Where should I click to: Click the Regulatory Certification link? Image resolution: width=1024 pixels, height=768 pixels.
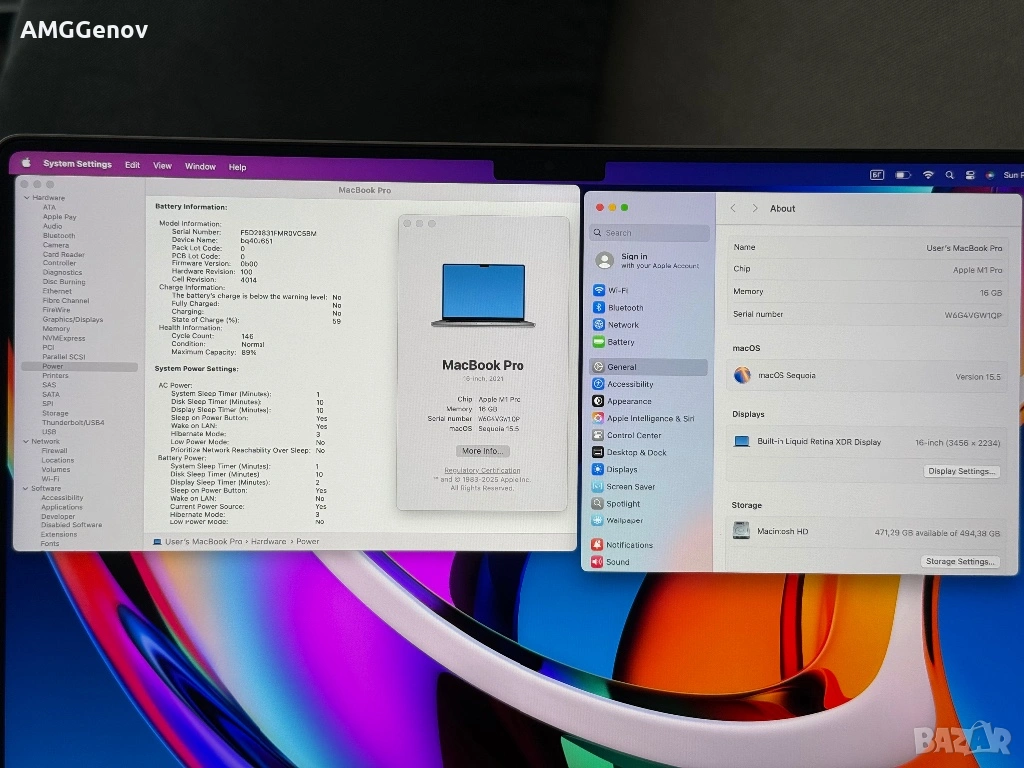point(483,470)
